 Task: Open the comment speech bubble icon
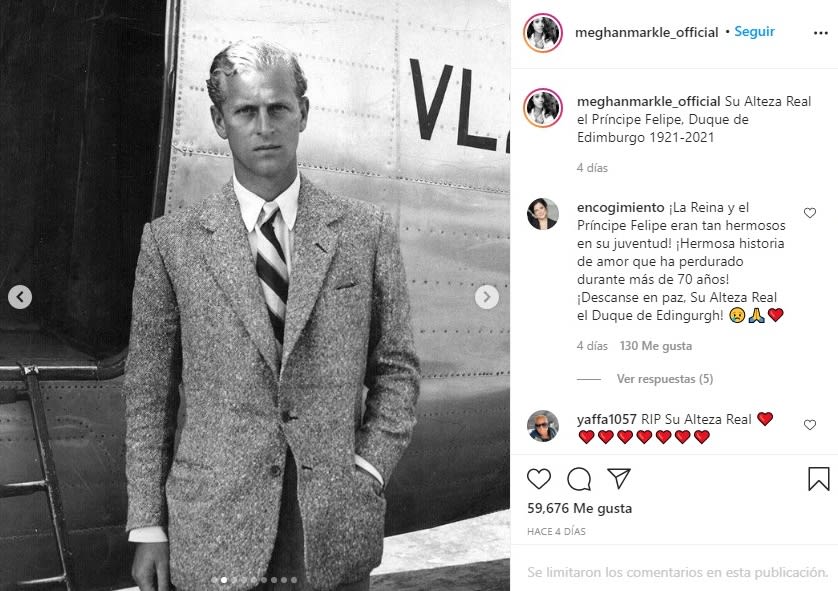pos(579,479)
